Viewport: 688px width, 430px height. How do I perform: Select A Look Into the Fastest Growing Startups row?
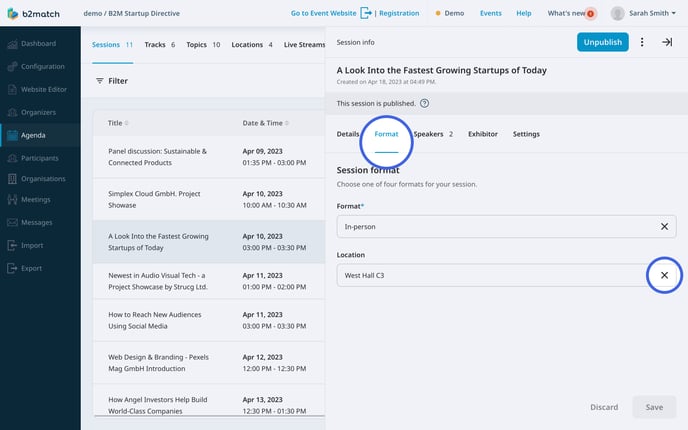click(x=209, y=242)
